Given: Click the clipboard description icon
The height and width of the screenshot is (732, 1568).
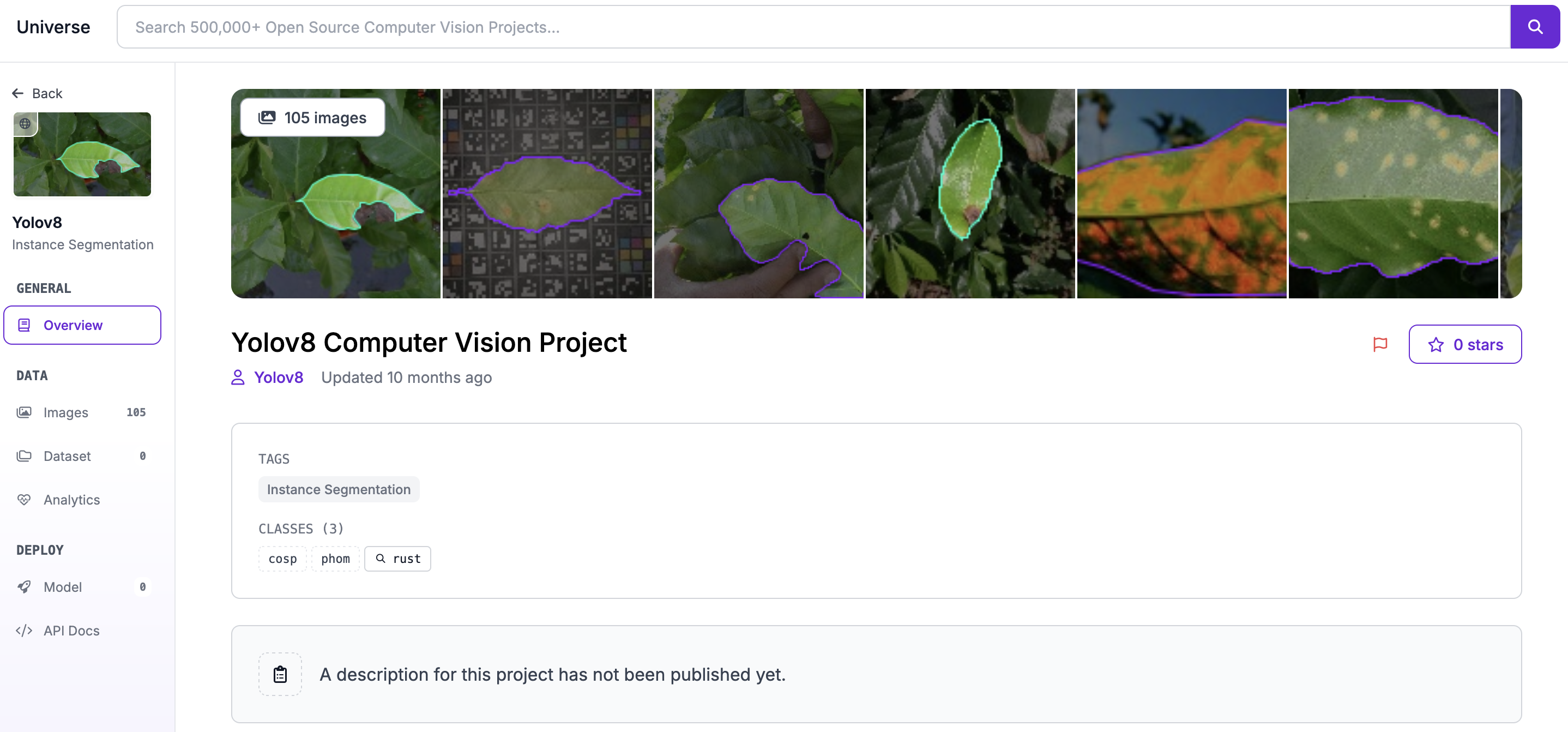Looking at the screenshot, I should click(280, 674).
